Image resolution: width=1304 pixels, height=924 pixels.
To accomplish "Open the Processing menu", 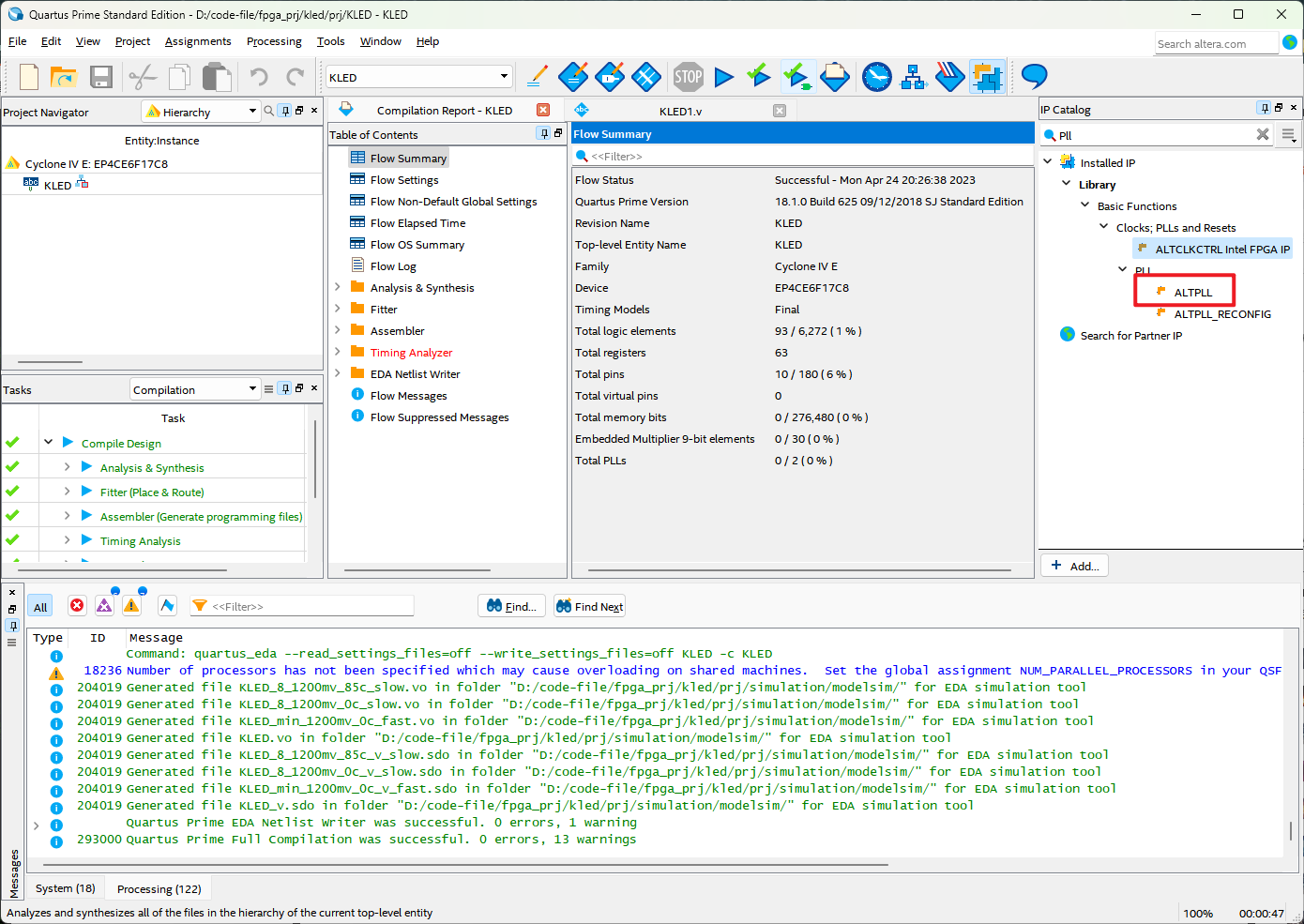I will tap(274, 41).
